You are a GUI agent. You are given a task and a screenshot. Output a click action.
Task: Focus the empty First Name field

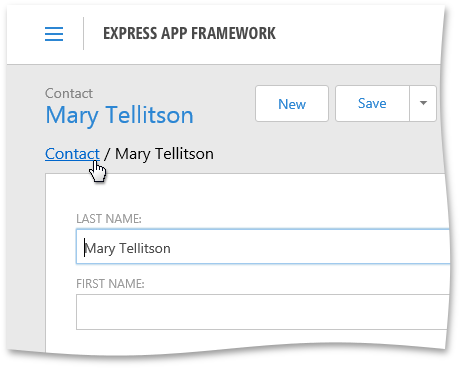(x=262, y=312)
